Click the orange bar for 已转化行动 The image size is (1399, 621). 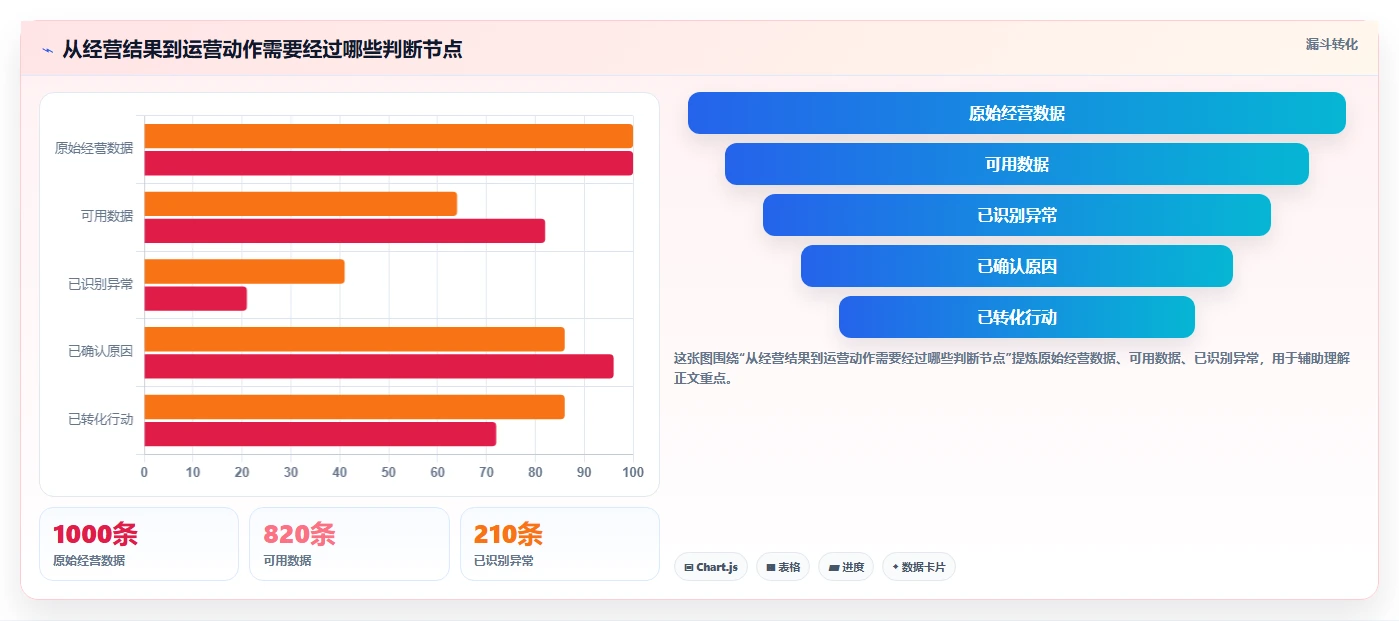pos(355,407)
